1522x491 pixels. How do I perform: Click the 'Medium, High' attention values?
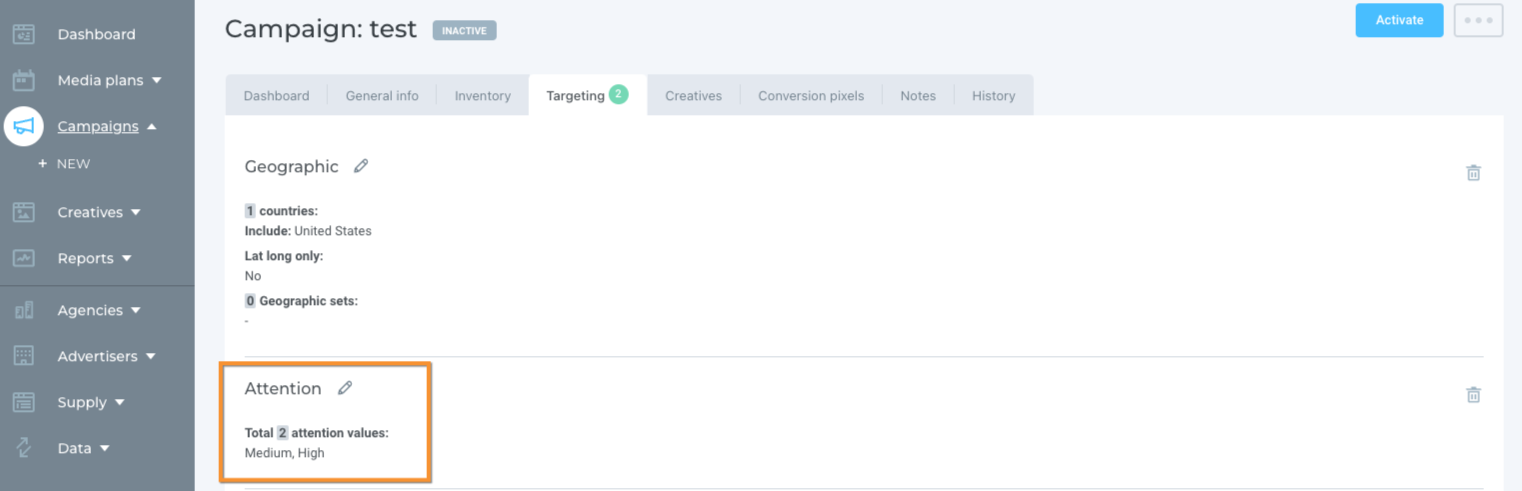point(284,453)
